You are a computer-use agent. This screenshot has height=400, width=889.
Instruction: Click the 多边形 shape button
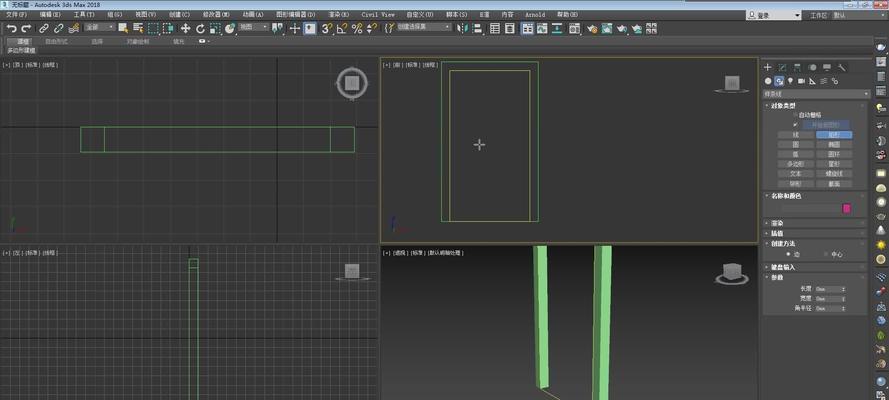795,164
